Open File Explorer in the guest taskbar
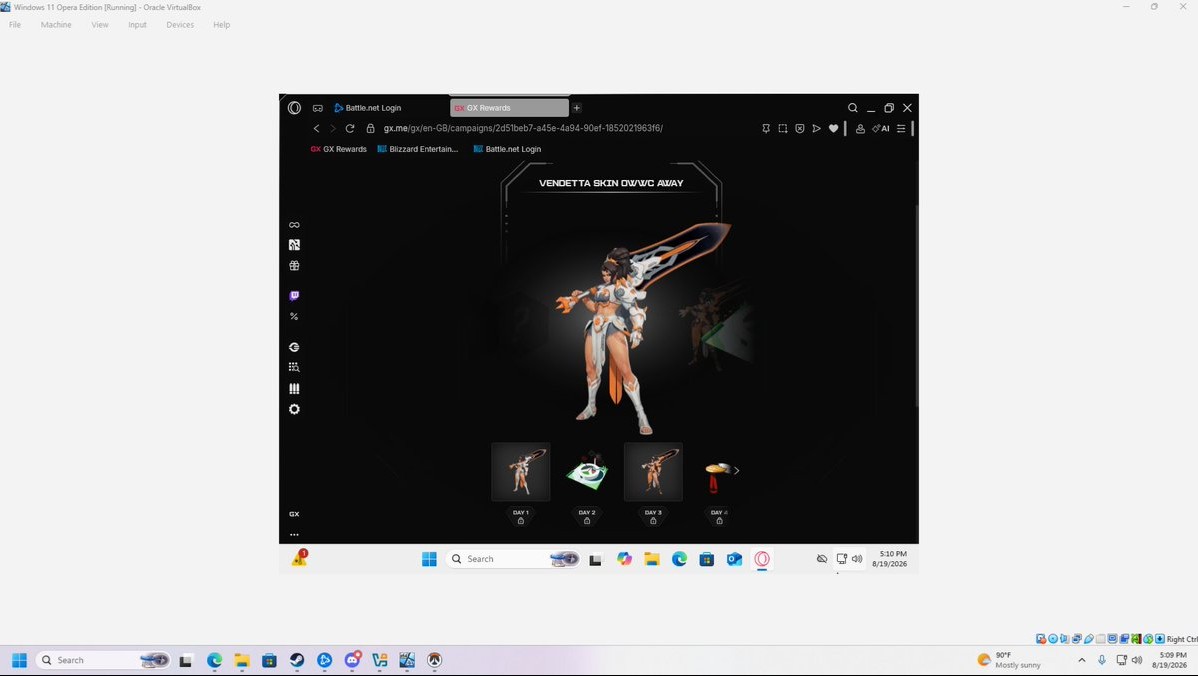Screen dimensions: 1198x676 pos(652,559)
